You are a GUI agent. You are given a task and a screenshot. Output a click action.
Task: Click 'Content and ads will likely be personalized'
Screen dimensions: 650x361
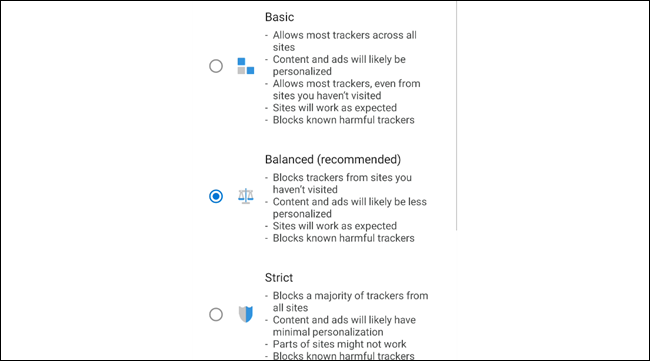tap(339, 65)
